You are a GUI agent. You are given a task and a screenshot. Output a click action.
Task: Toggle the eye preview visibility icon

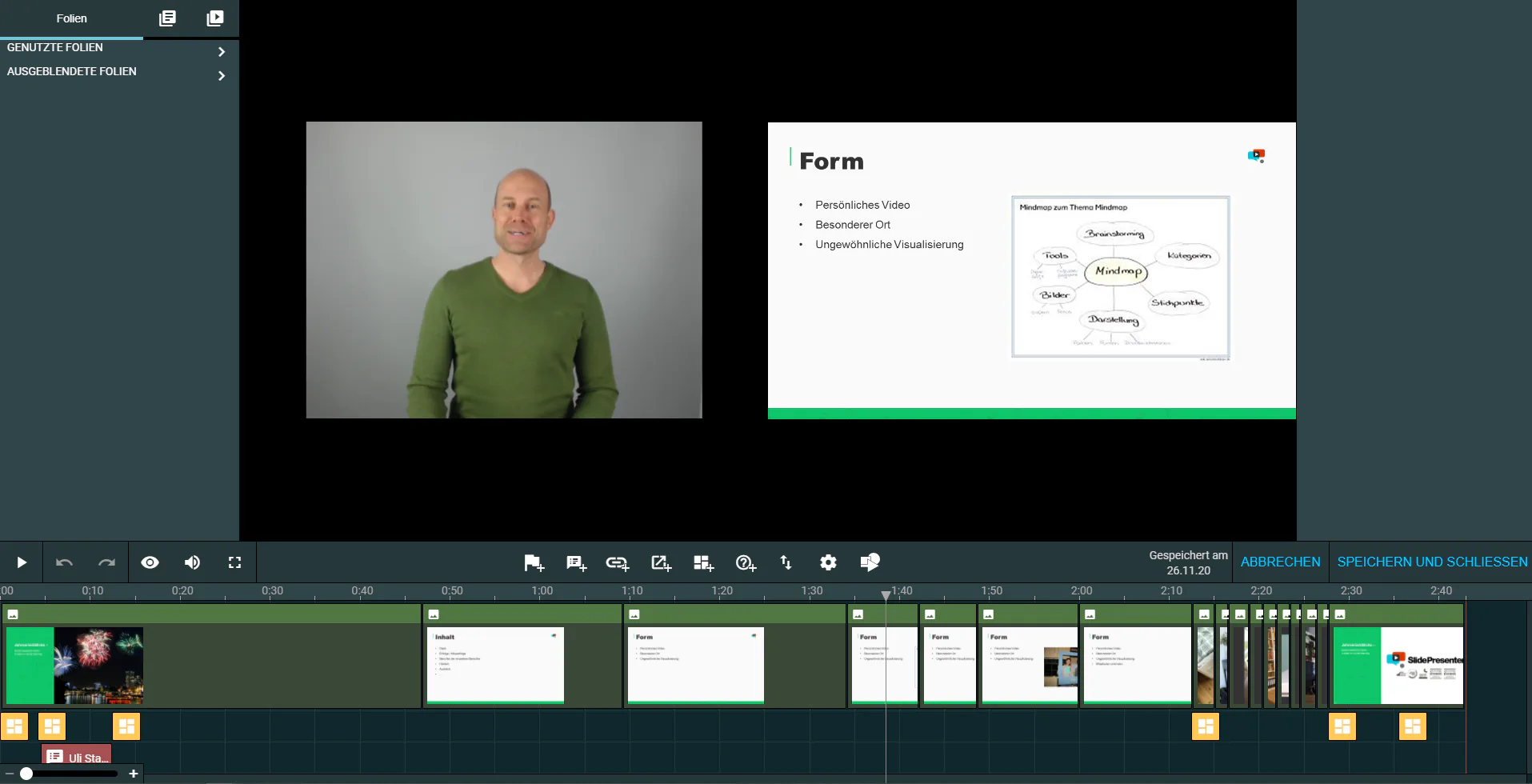(x=150, y=562)
